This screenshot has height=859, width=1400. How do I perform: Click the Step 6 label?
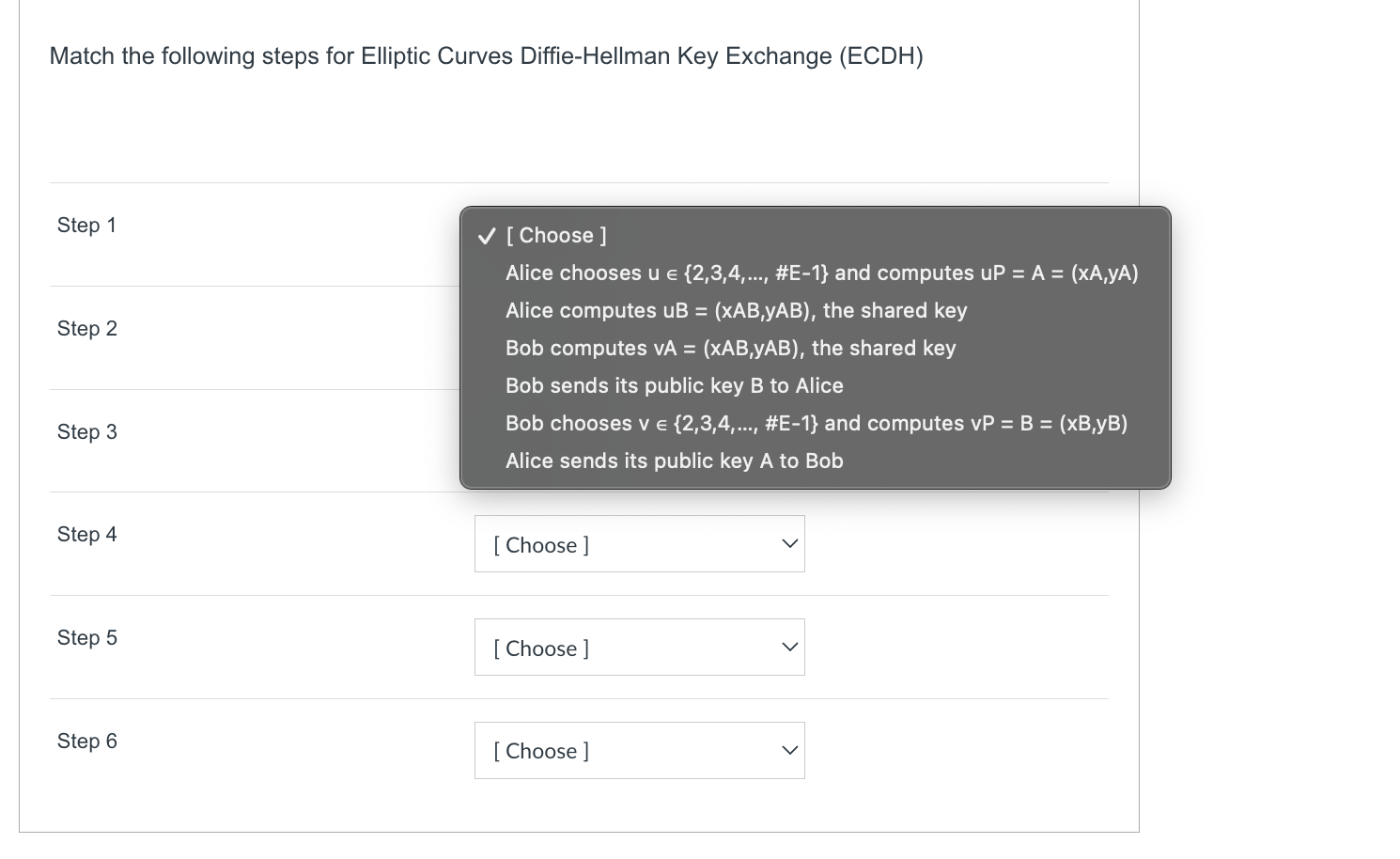[86, 741]
